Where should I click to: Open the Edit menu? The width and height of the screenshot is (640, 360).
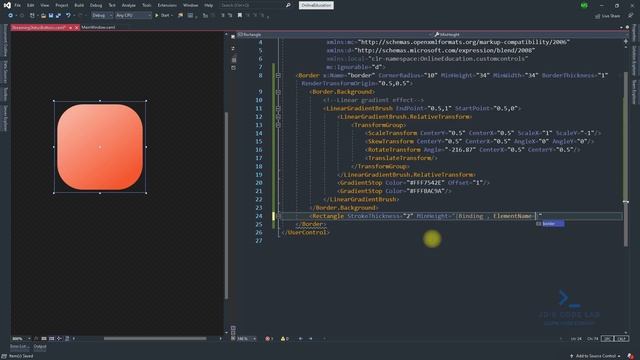pyautogui.click(x=31, y=5)
